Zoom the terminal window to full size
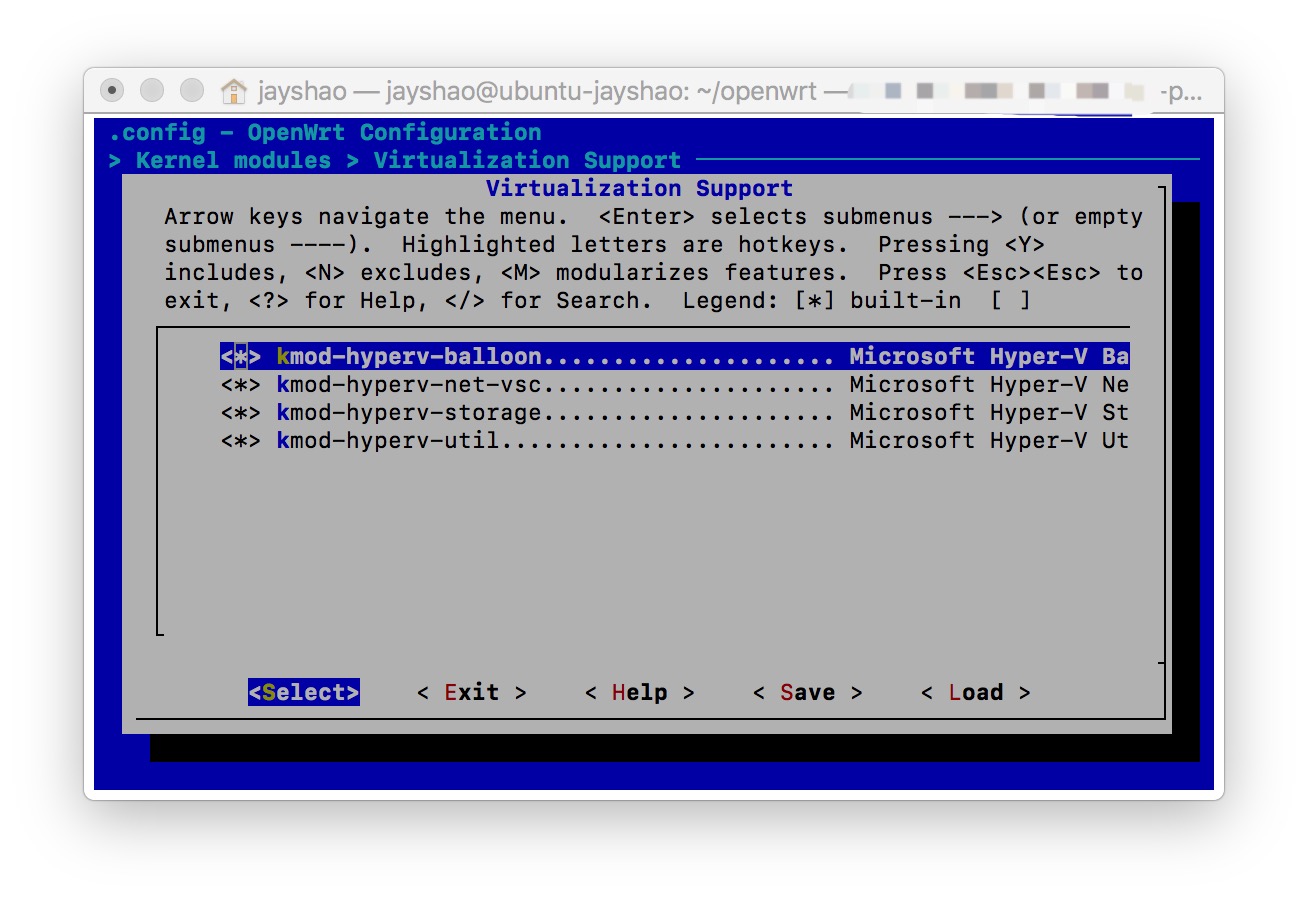The height and width of the screenshot is (900, 1308). tap(192, 90)
